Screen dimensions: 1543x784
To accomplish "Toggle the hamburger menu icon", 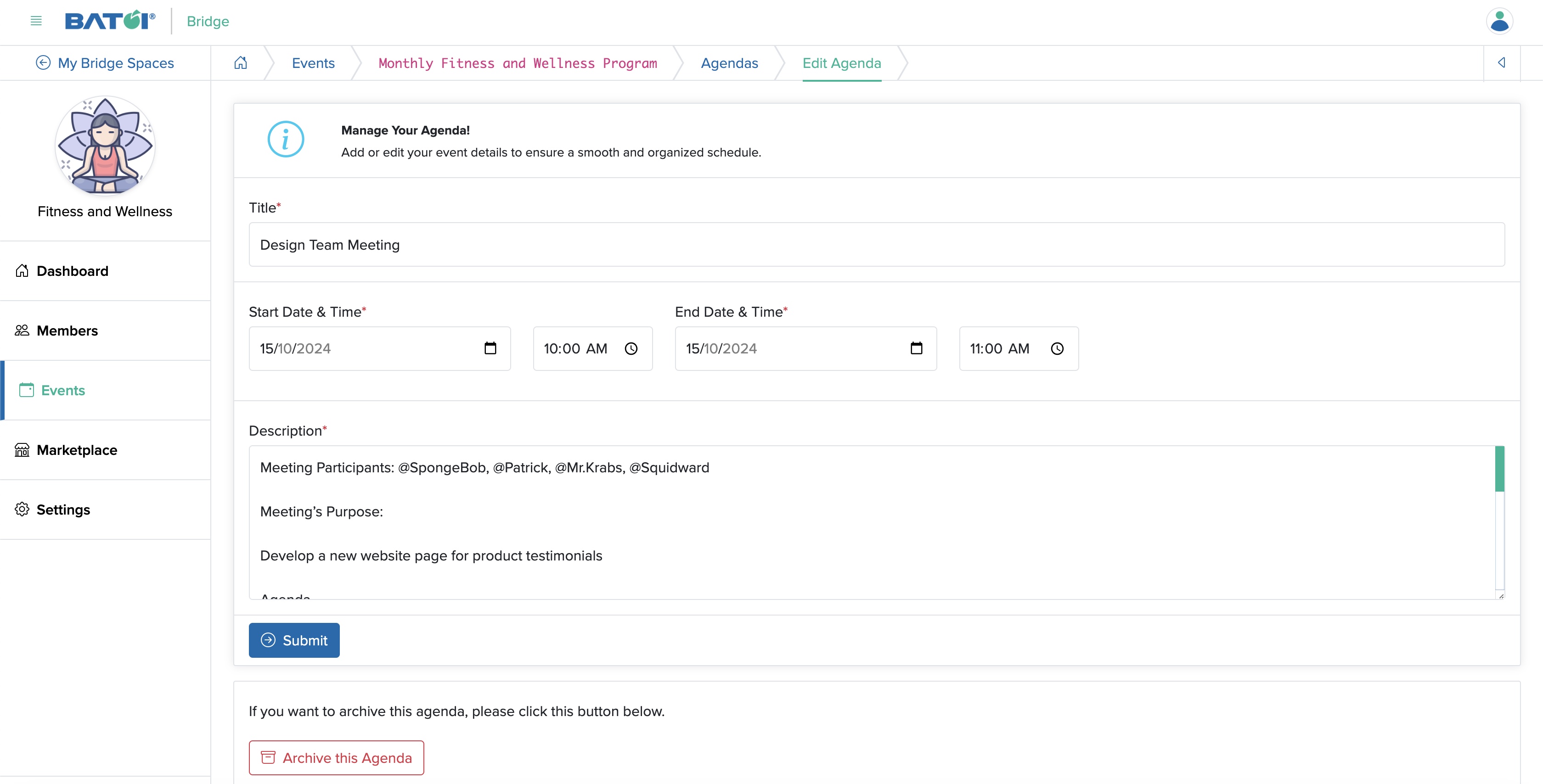I will click(36, 20).
